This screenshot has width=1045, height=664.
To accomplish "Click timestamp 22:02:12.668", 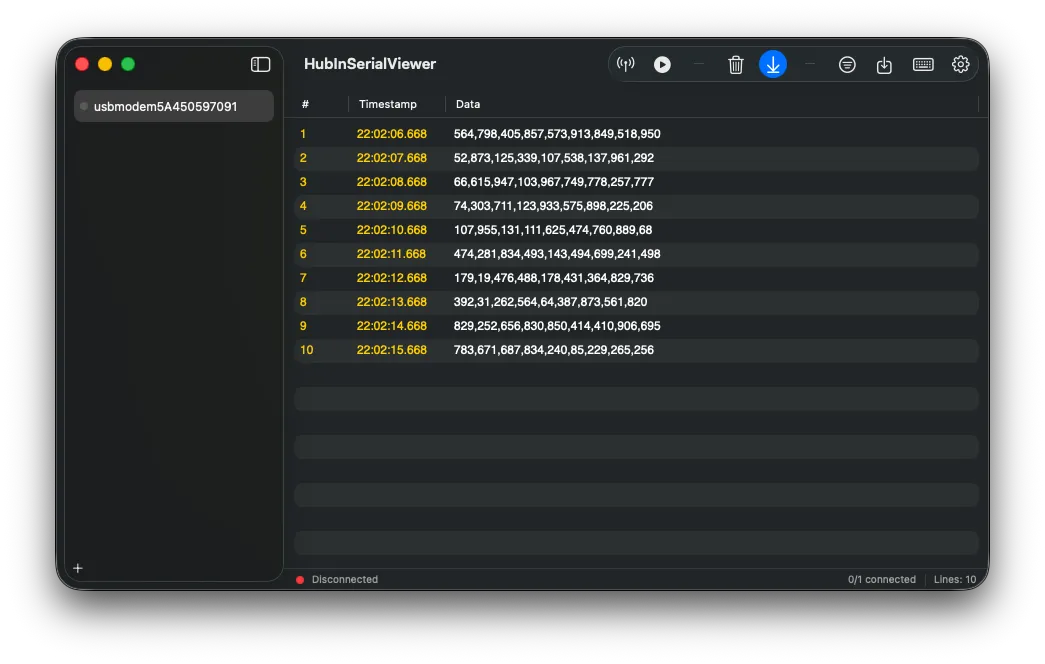I will [x=391, y=278].
